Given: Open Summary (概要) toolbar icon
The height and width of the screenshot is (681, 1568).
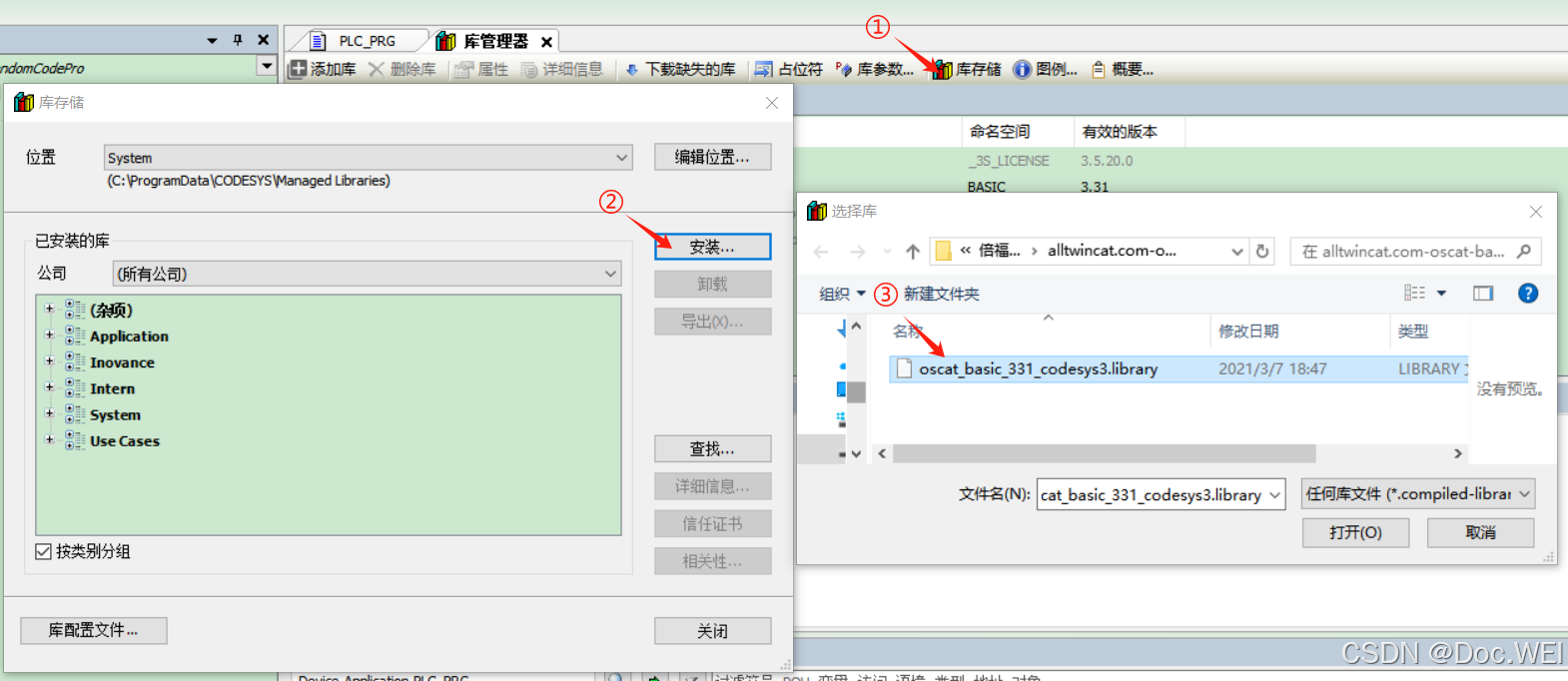Looking at the screenshot, I should tap(1099, 69).
